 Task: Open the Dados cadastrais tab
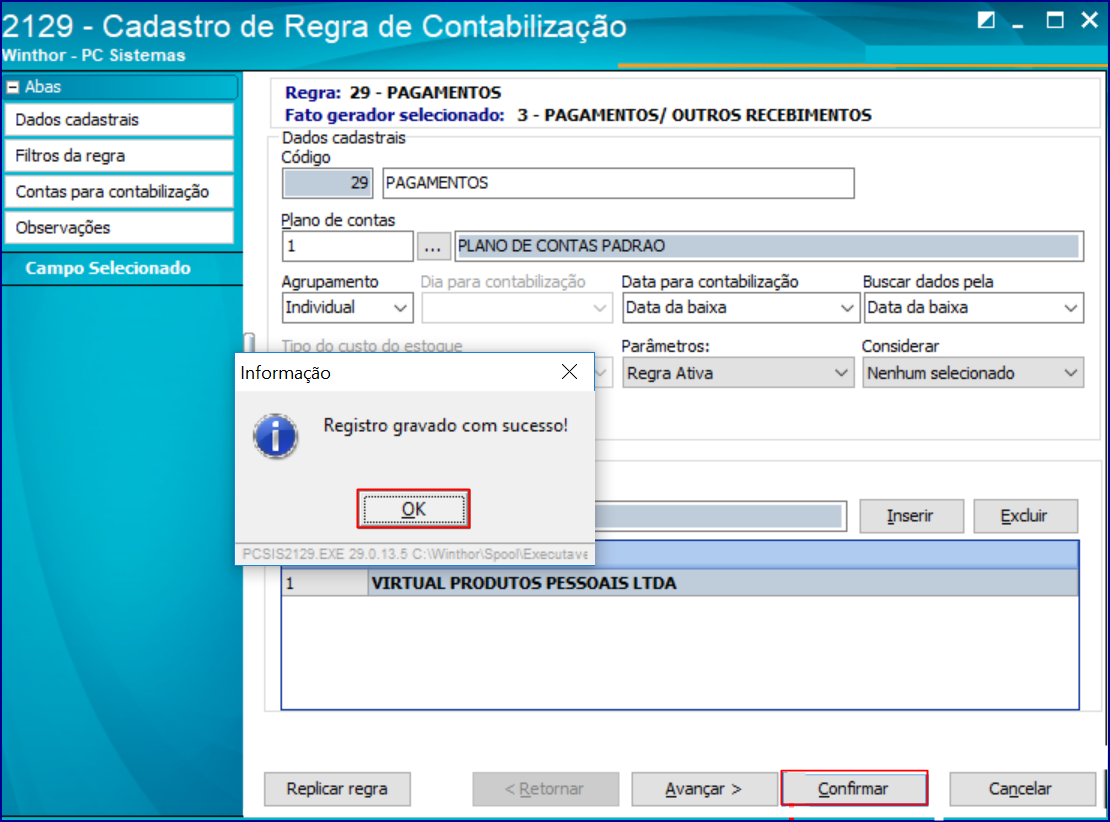[x=119, y=120]
